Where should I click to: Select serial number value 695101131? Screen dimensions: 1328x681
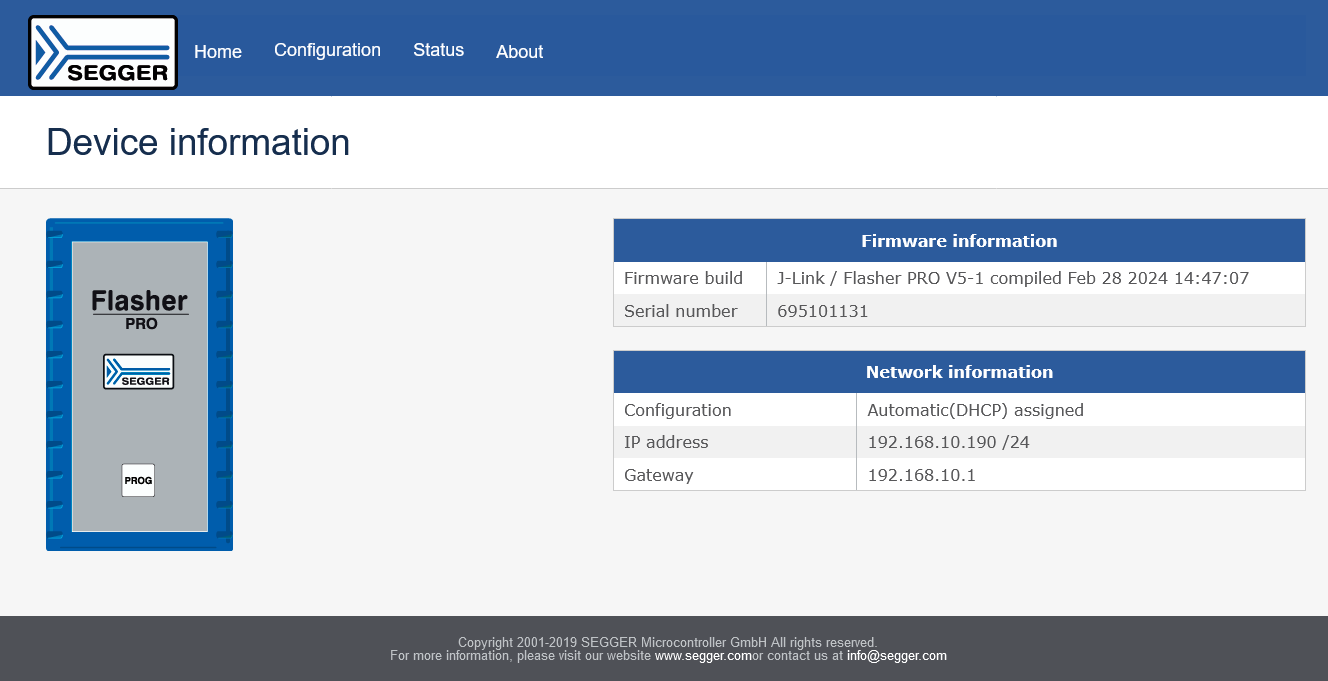click(x=1036, y=311)
